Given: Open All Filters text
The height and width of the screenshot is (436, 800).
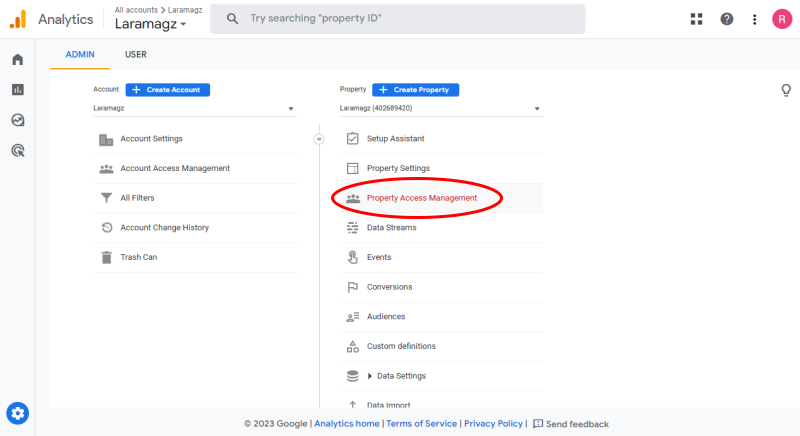Looking at the screenshot, I should pyautogui.click(x=137, y=198).
